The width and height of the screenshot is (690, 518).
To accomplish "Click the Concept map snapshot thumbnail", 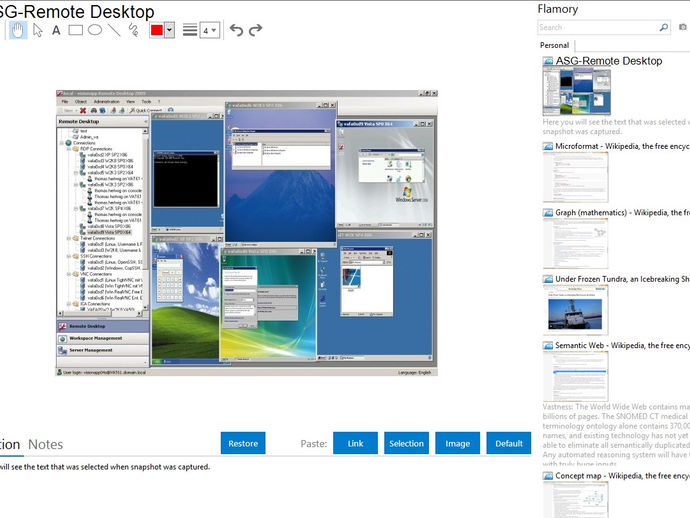I will click(x=575, y=500).
